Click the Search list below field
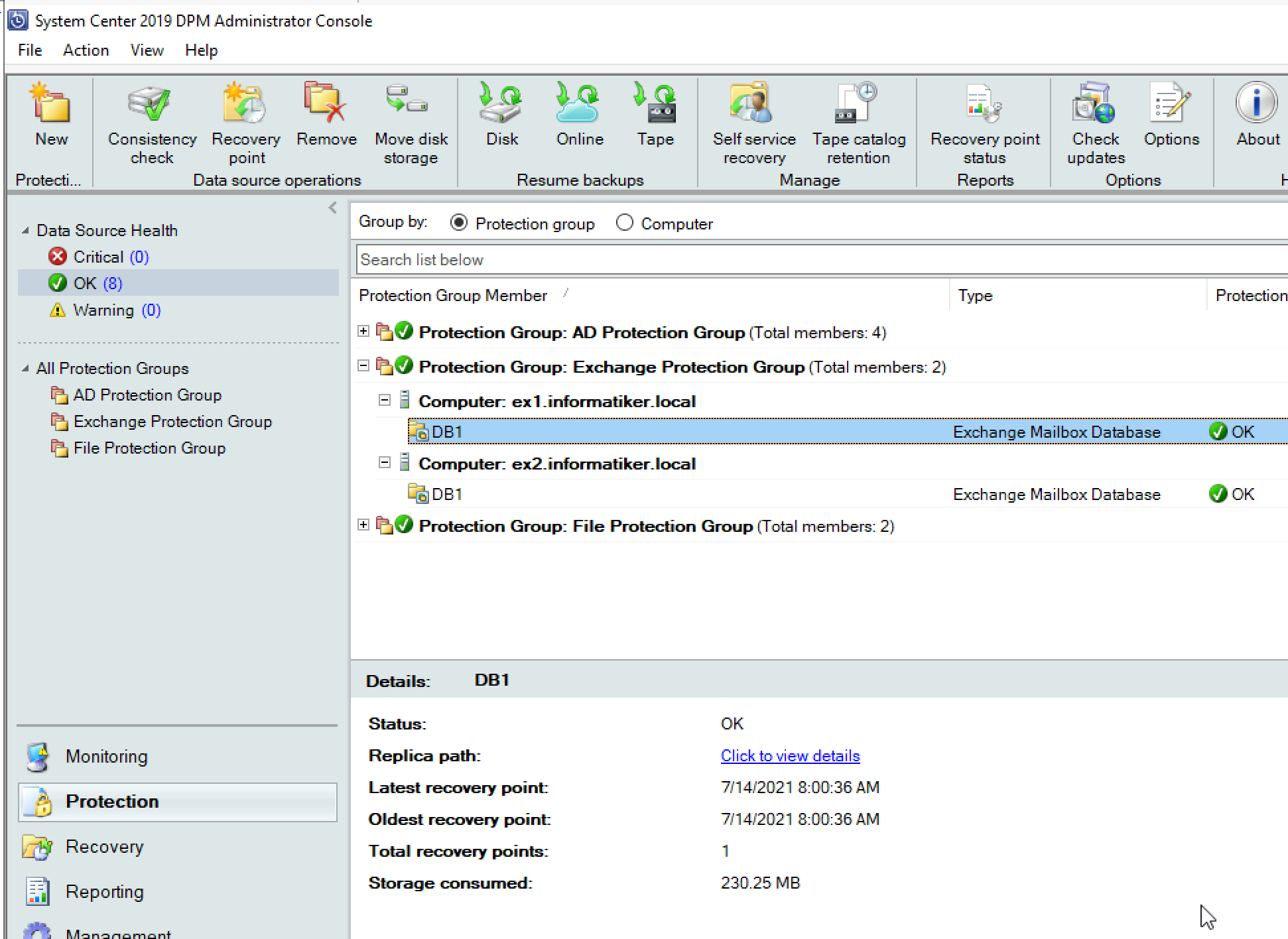This screenshot has width=1288, height=939. [x=822, y=259]
